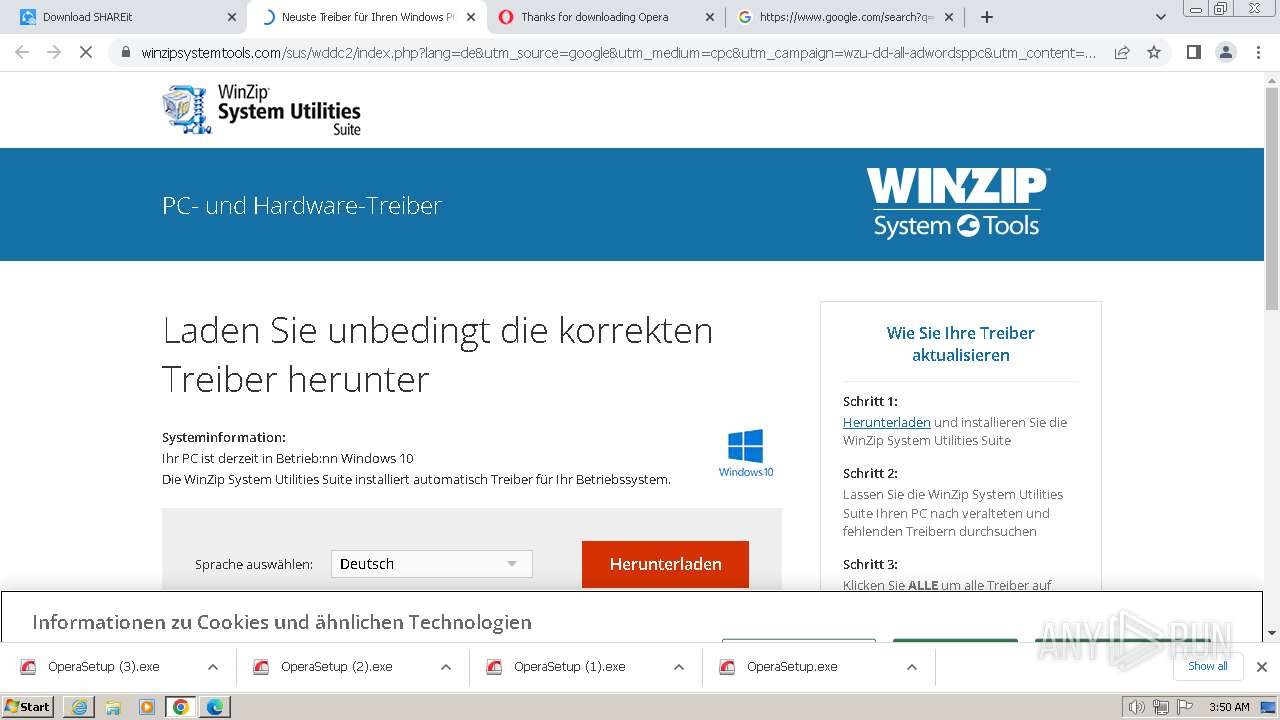Open Microsoft Edge from the taskbar
The height and width of the screenshot is (720, 1280).
point(215,707)
